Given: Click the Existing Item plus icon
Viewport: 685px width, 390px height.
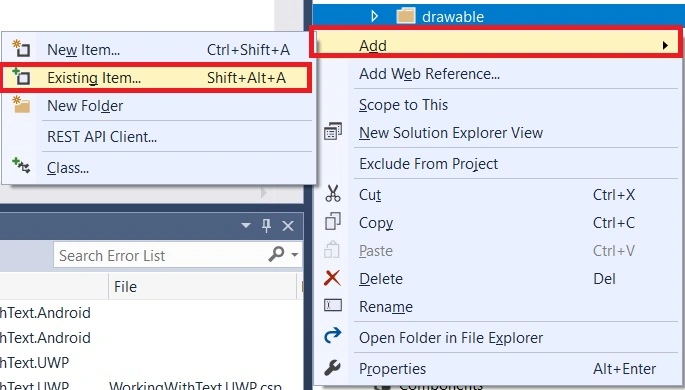Looking at the screenshot, I should click(21, 77).
